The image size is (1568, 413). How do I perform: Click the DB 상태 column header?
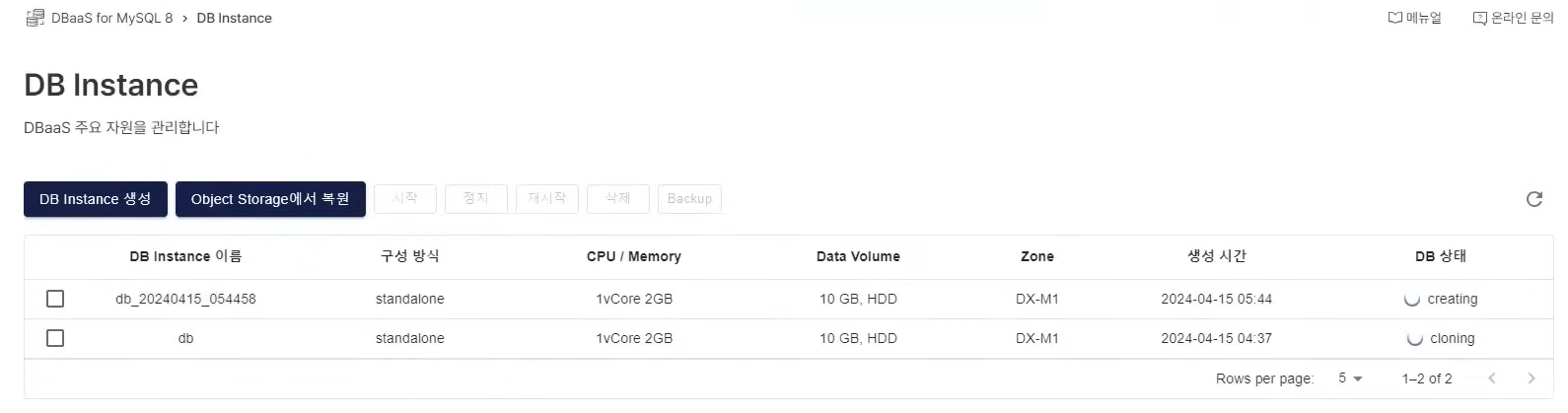[1440, 256]
